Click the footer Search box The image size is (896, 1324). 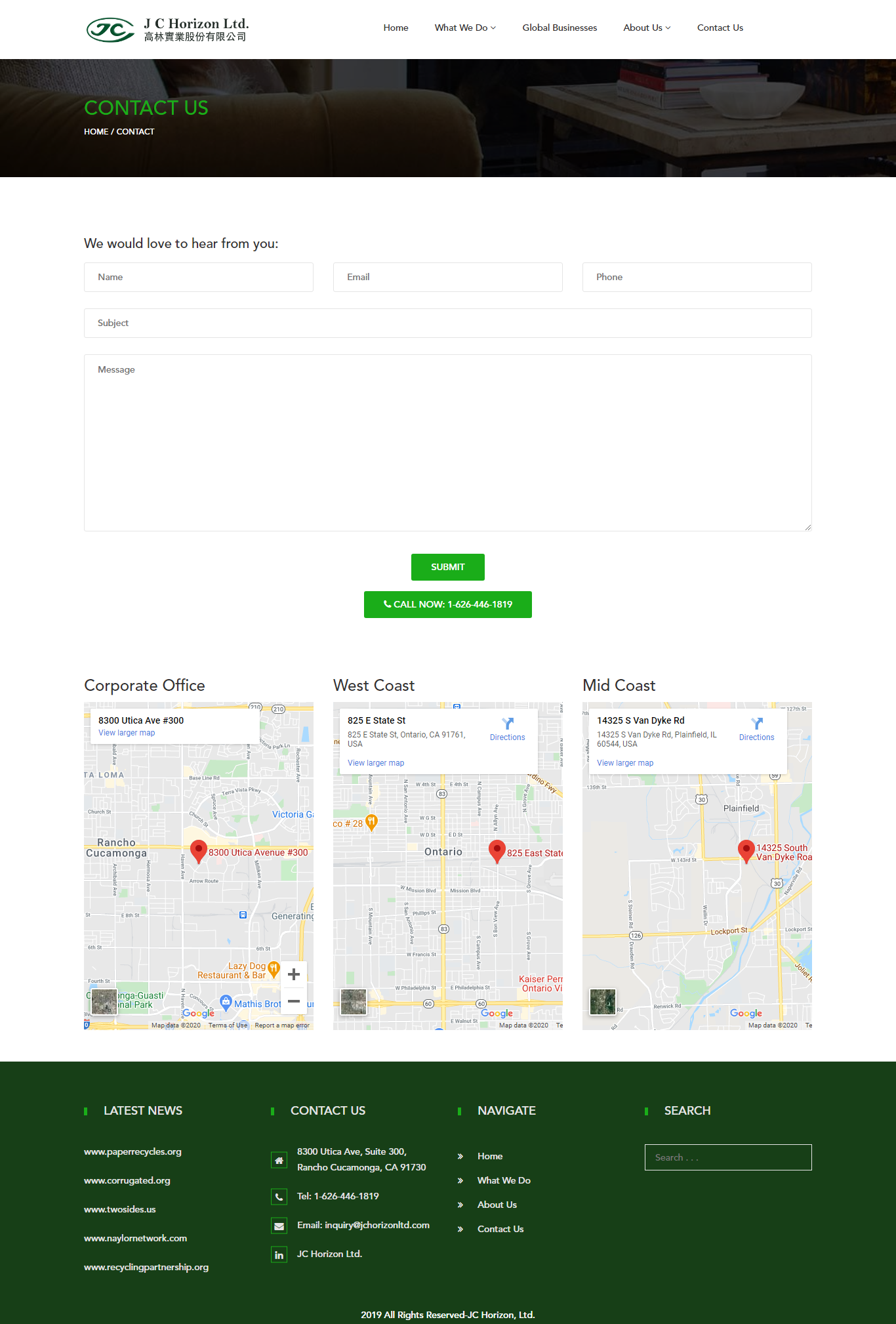[727, 1157]
